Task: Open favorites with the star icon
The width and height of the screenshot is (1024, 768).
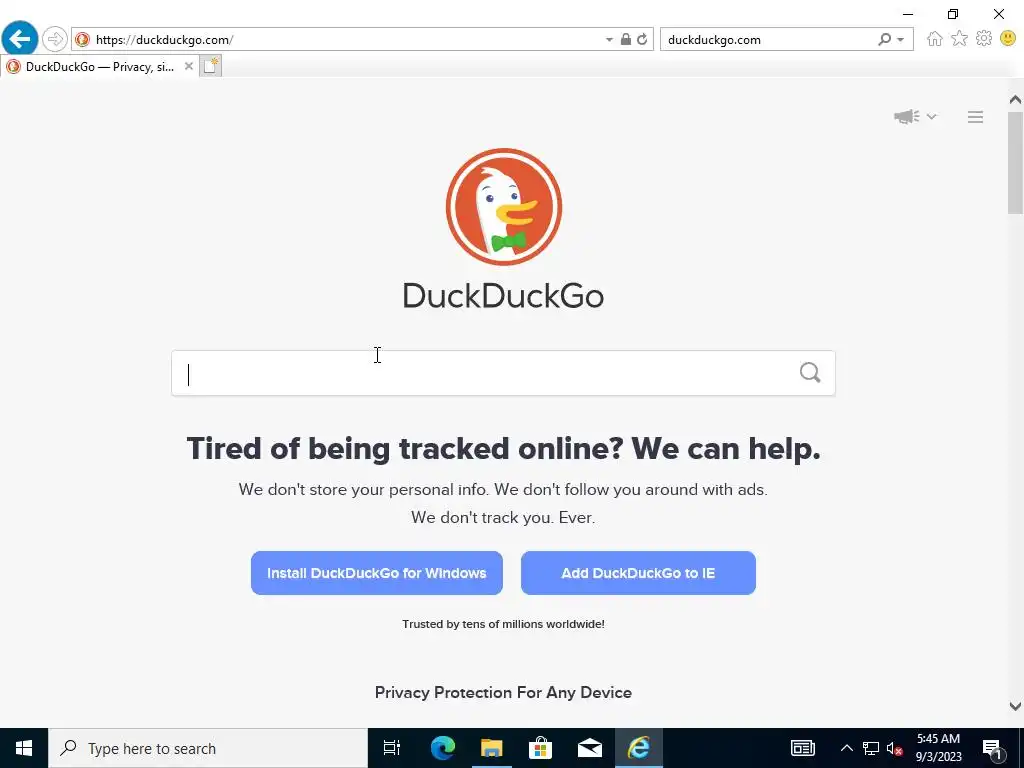Action: (x=959, y=39)
